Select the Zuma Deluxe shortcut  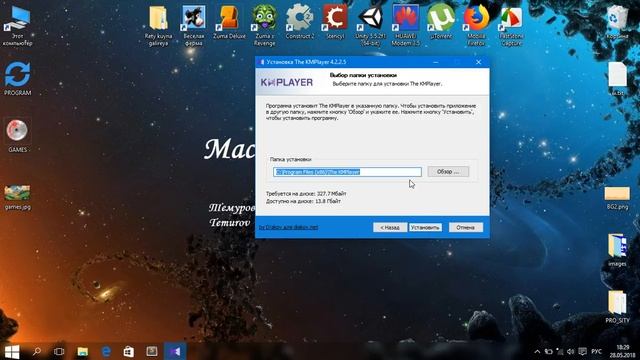[x=229, y=22]
